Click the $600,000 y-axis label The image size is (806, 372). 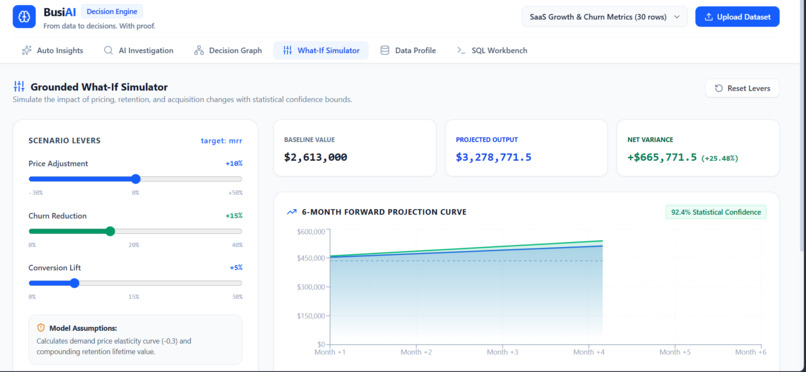point(311,232)
